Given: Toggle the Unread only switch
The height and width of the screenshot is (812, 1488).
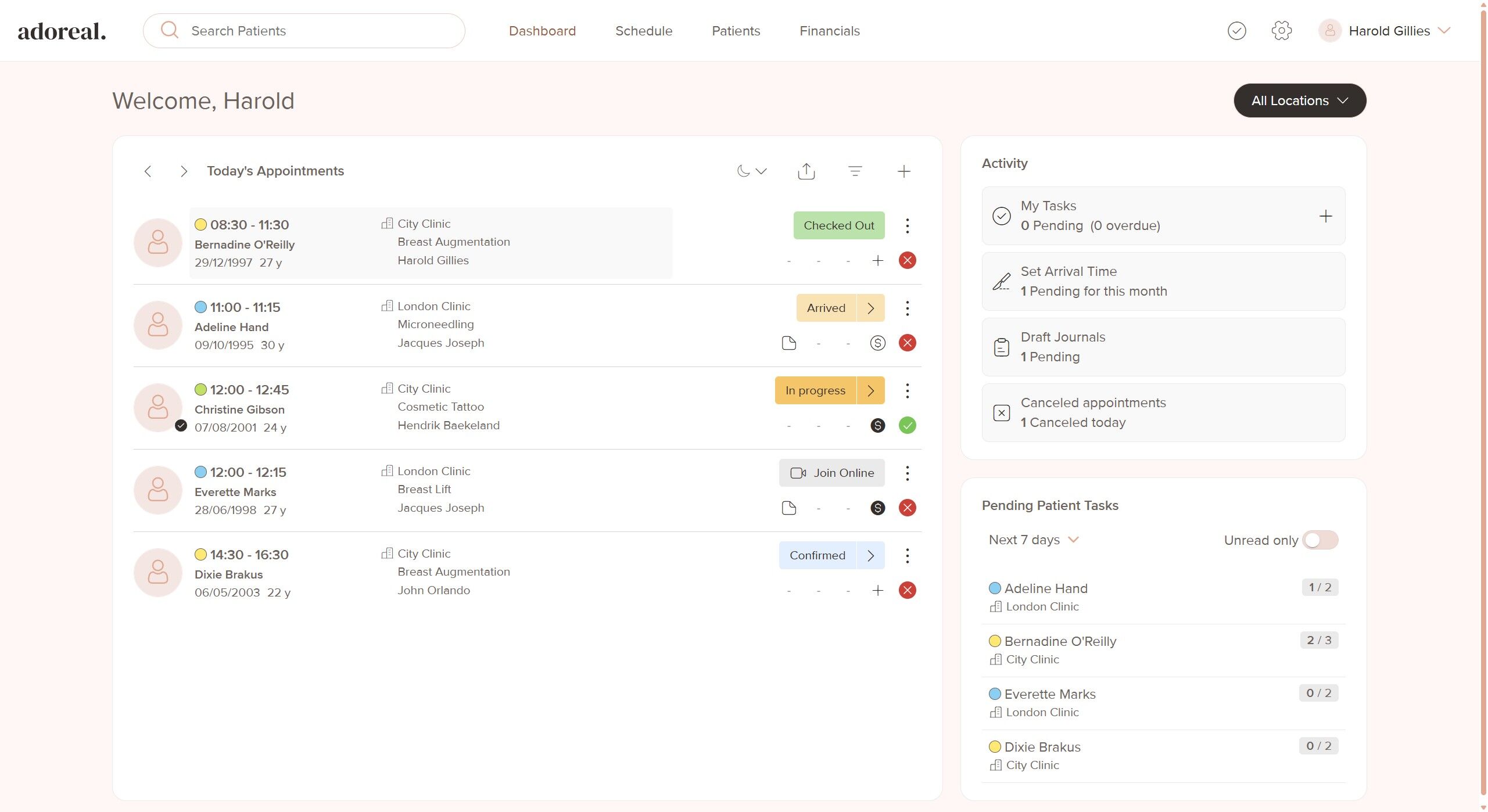Looking at the screenshot, I should [1320, 540].
